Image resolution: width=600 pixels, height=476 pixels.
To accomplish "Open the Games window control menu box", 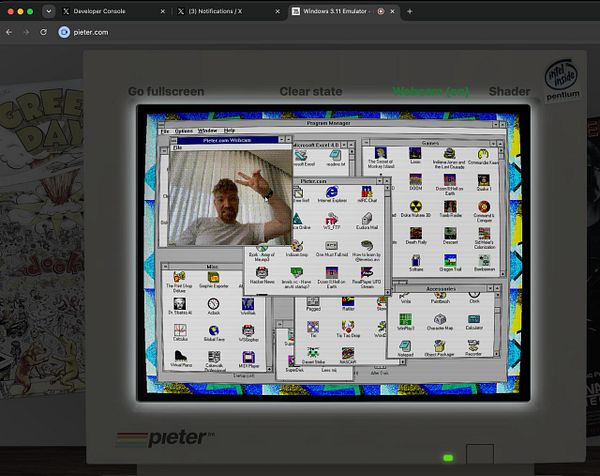I will pos(366,143).
